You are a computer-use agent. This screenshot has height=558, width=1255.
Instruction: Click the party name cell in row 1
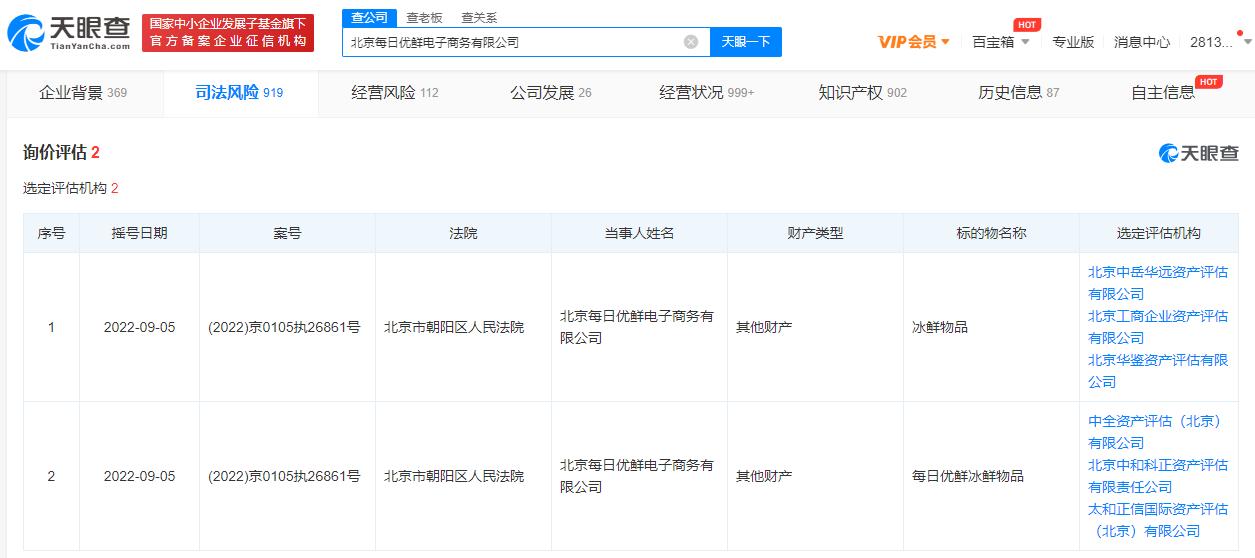point(637,327)
